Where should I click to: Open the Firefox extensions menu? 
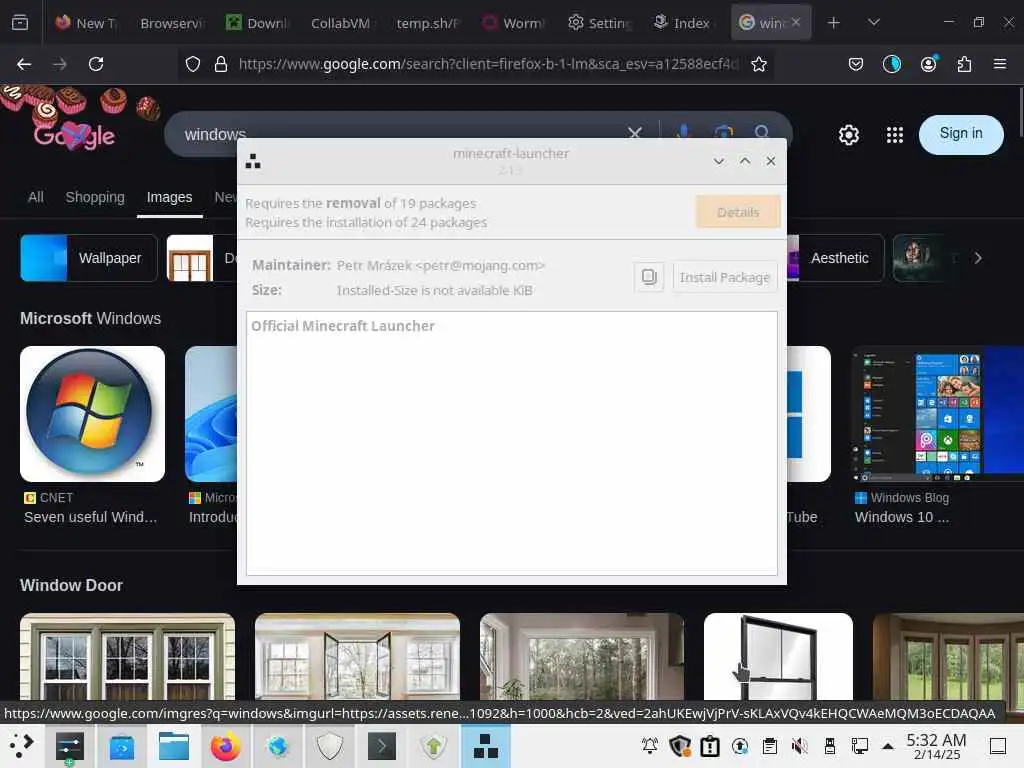point(964,64)
